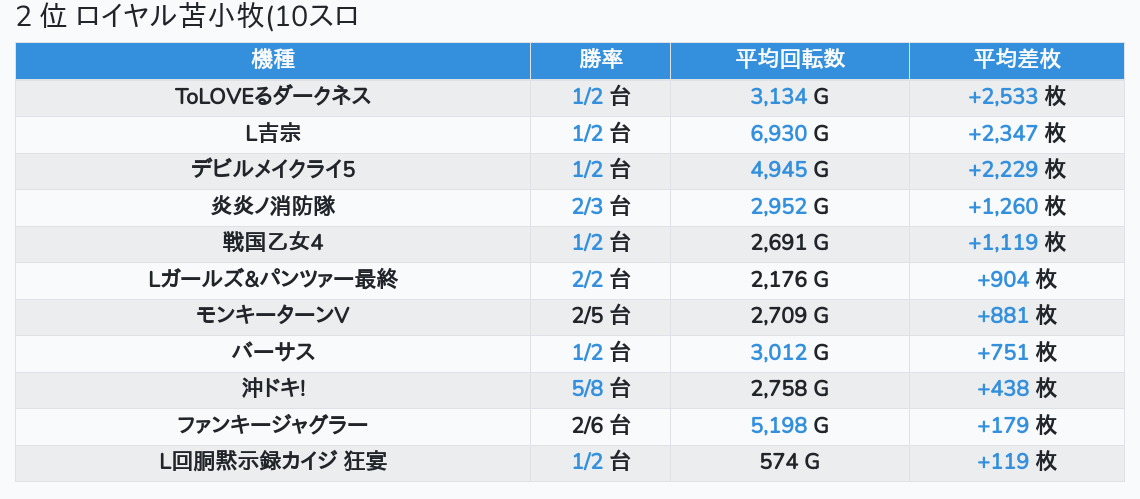The image size is (1140, 499).
Task: Click Lガールズ&パンツァー最終 machine name
Action: pyautogui.click(x=273, y=279)
